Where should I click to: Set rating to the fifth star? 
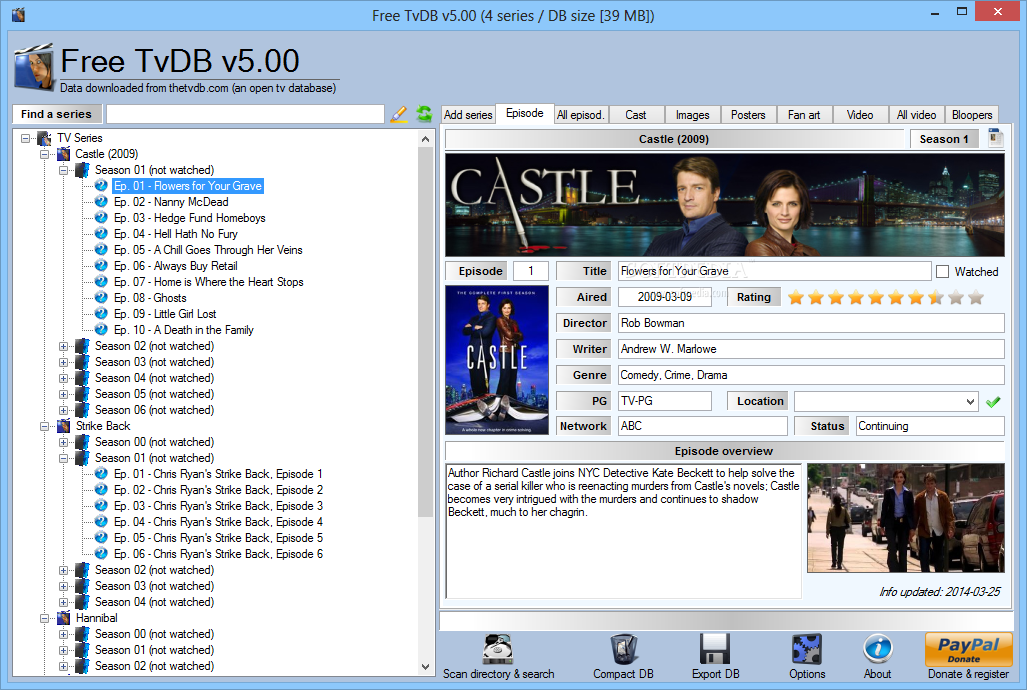[x=876, y=297]
